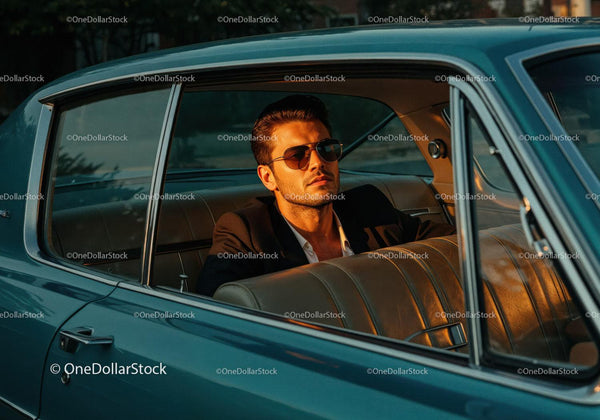600x420 pixels.
Task: Click the door keyhole below the handle
Action: tap(65, 378)
